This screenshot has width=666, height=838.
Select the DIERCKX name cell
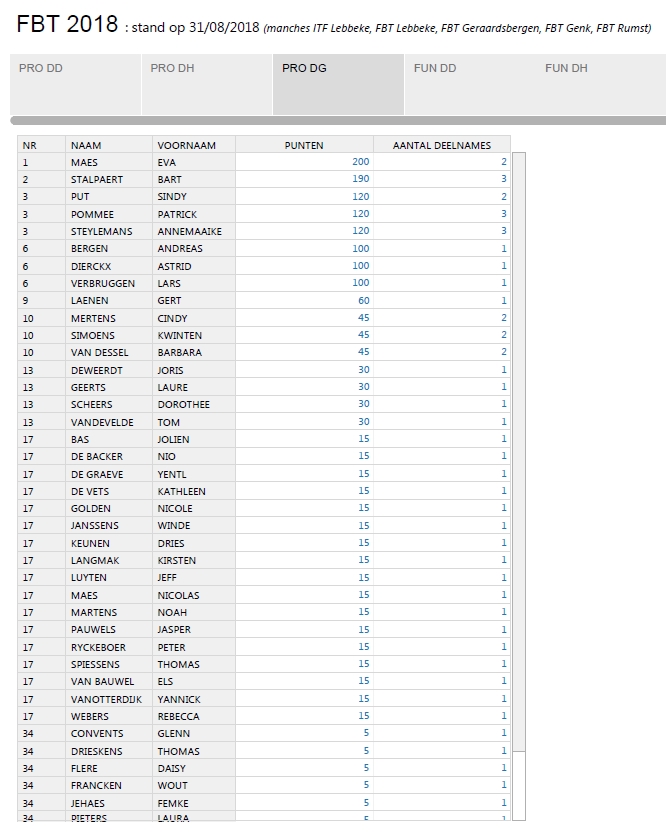[109, 266]
